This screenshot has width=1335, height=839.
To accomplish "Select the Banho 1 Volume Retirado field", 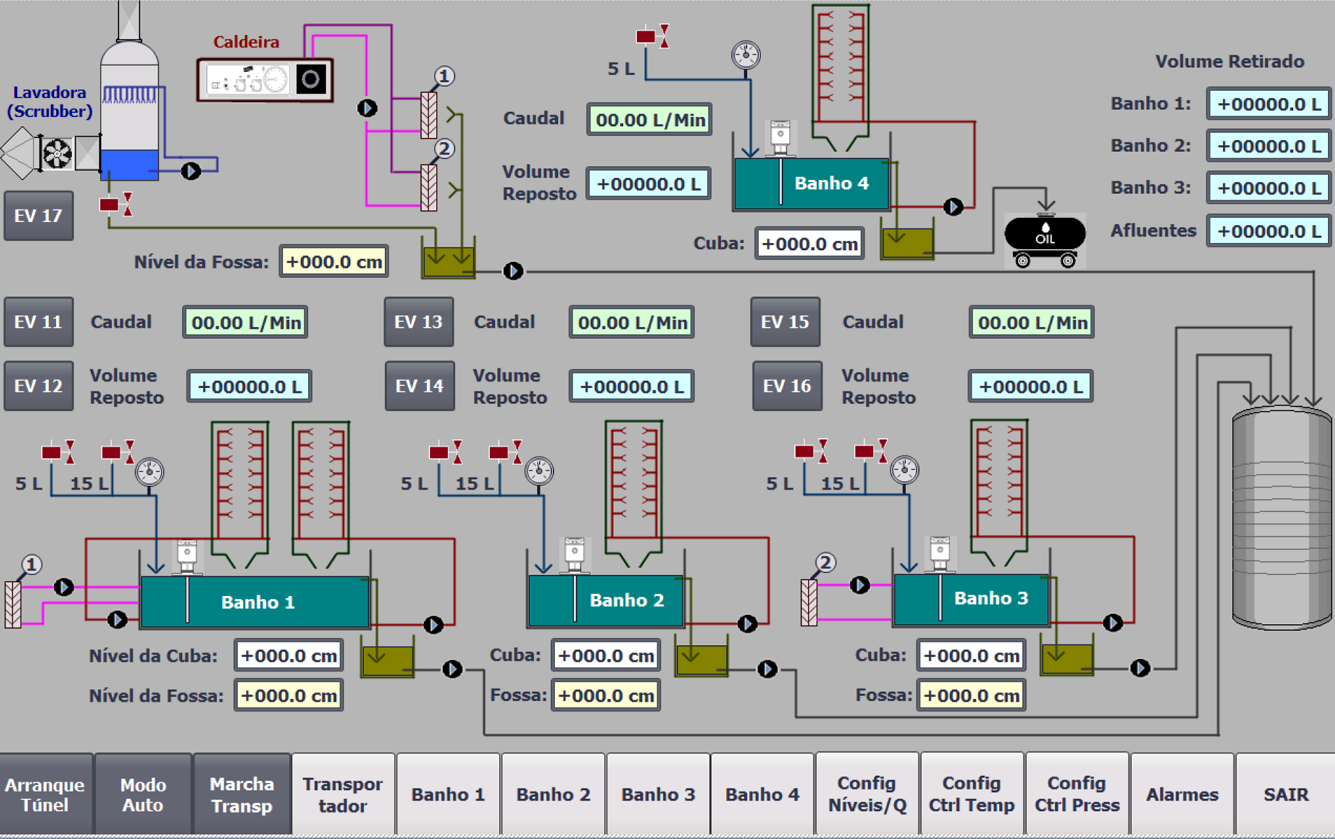I will coord(1268,104).
